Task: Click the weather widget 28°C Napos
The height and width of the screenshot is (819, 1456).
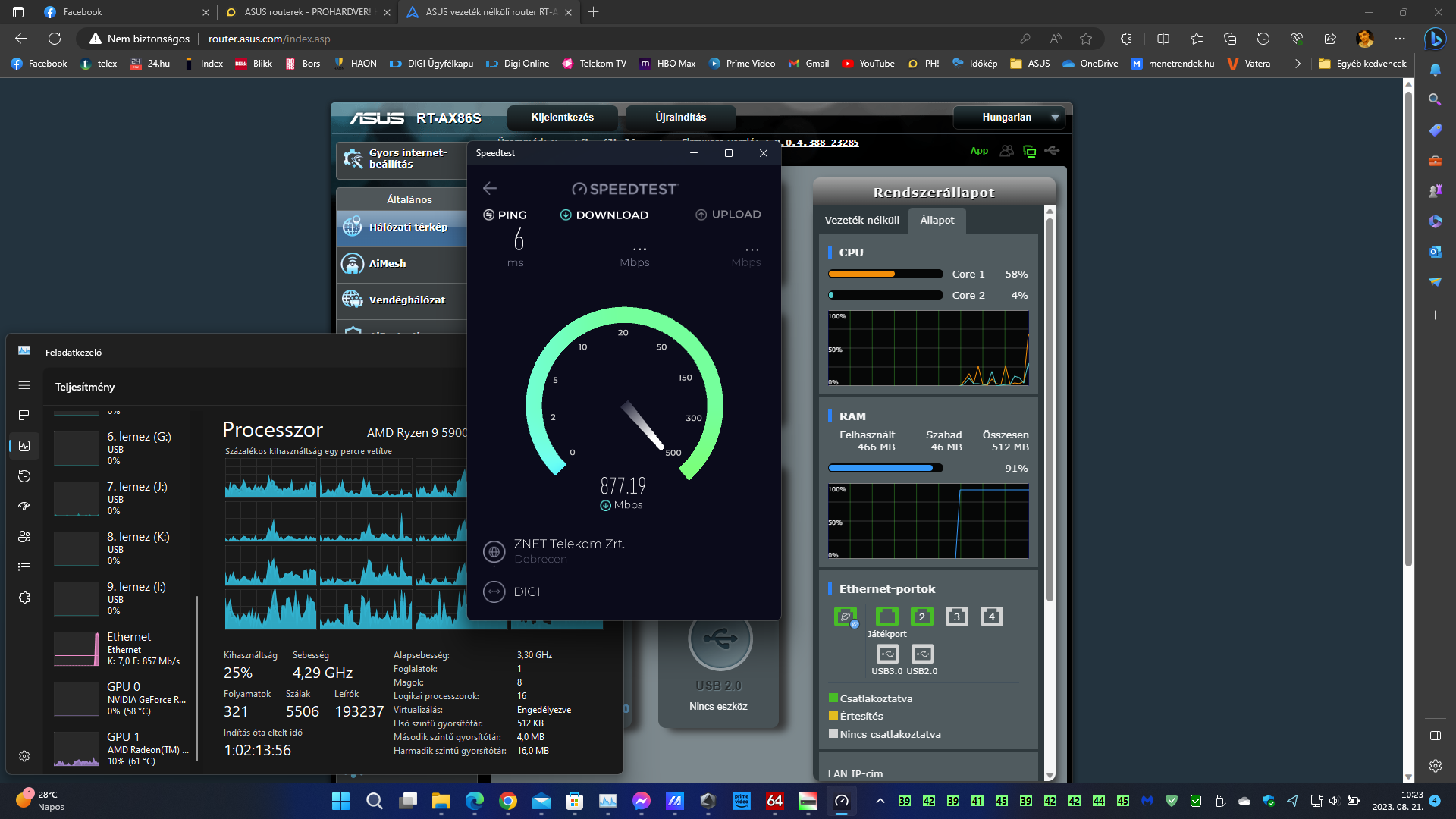Action: 40,801
